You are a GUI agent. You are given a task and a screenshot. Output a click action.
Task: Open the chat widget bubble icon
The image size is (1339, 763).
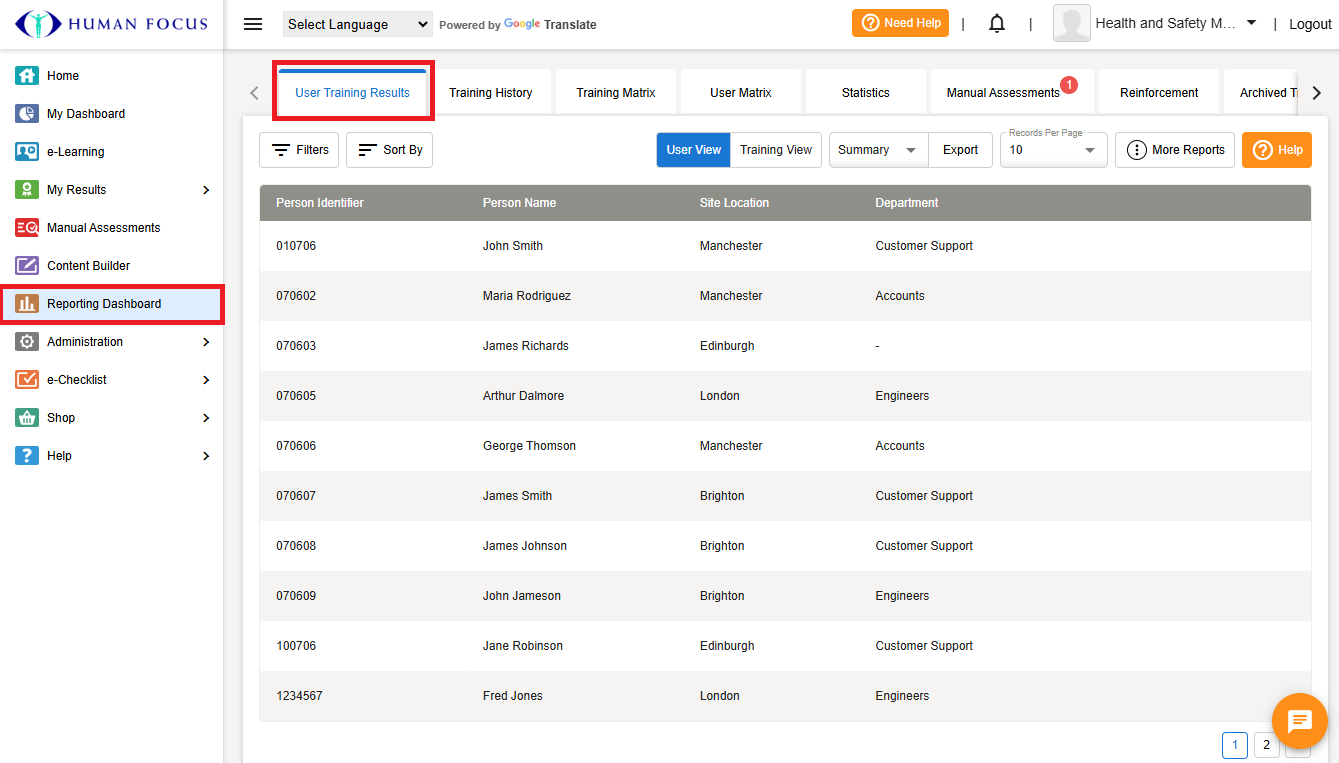1299,720
